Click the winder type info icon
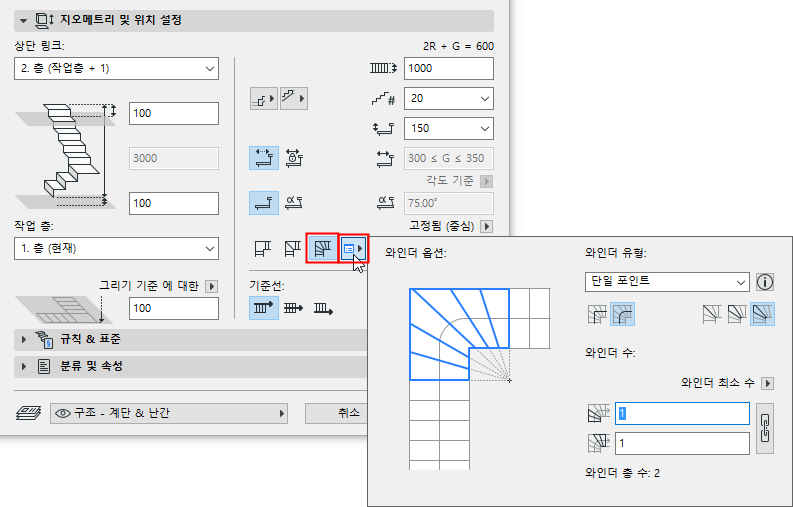Screen dimensions: 793x507 pyautogui.click(x=765, y=282)
